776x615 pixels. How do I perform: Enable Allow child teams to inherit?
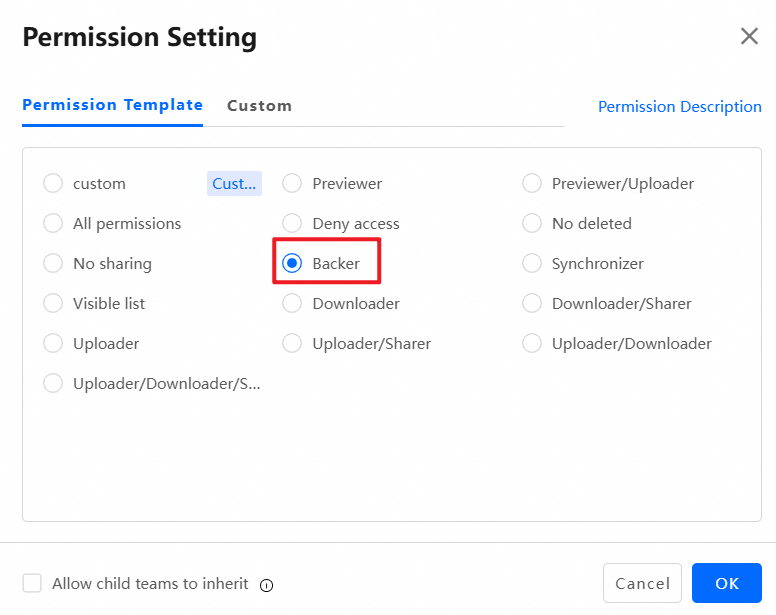pyautogui.click(x=33, y=583)
